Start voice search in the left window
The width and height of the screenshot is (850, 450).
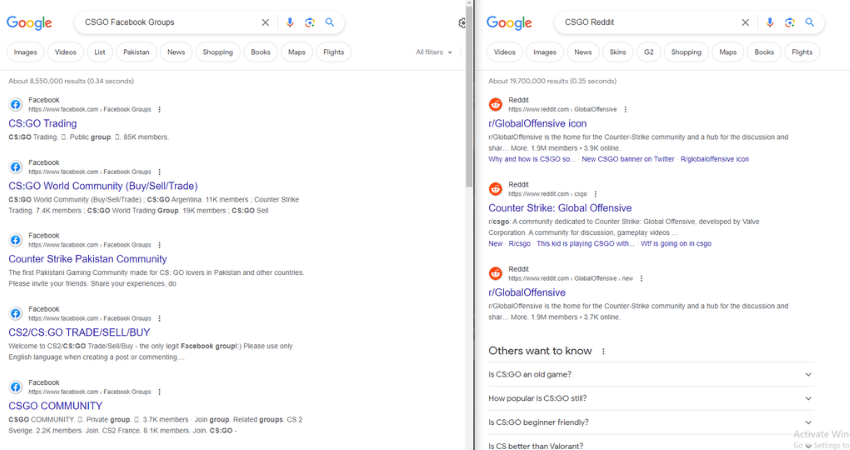click(x=289, y=22)
